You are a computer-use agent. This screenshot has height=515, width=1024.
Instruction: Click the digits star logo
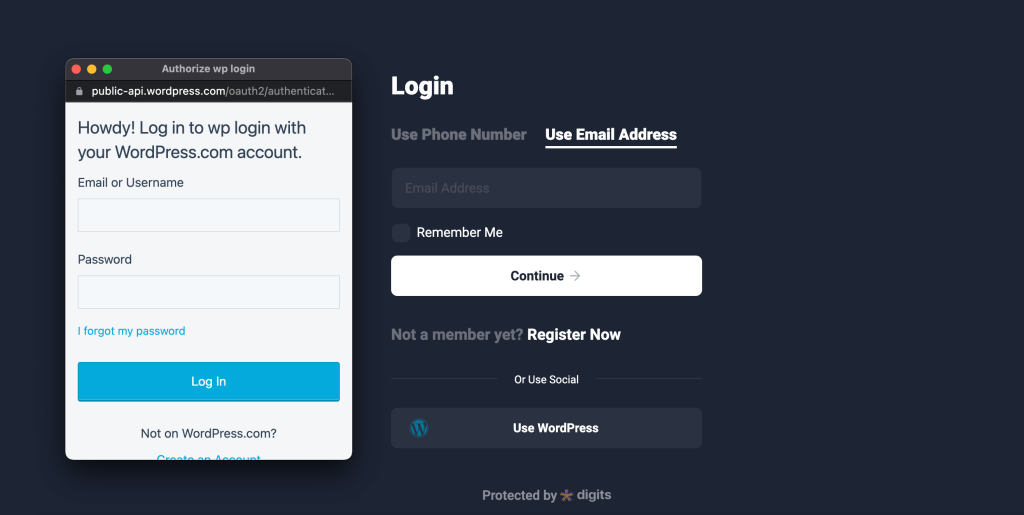point(567,495)
